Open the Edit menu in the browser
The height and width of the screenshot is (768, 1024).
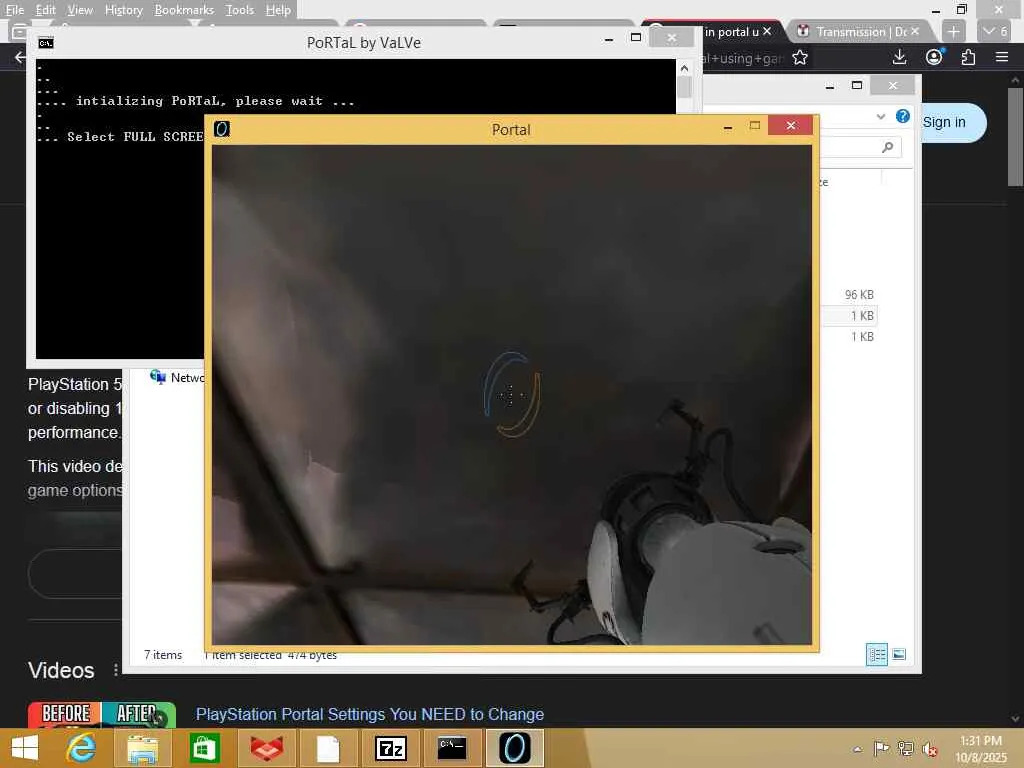click(45, 10)
